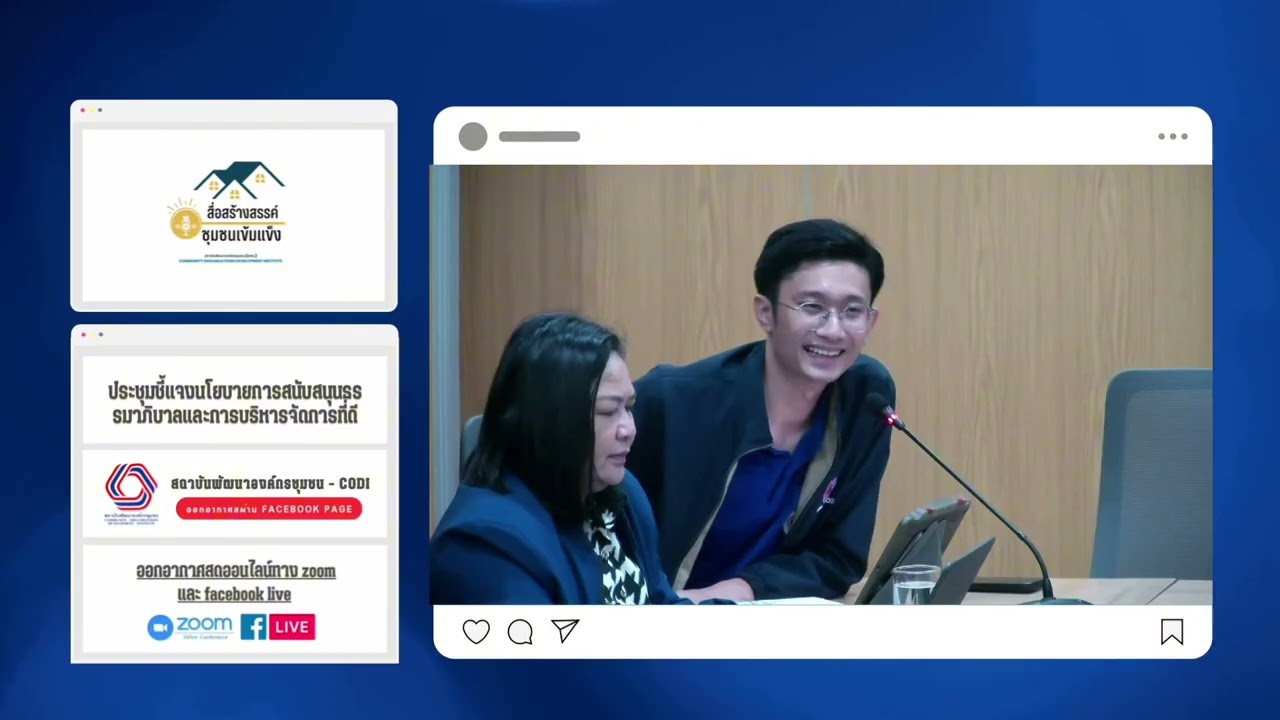
Task: Click the text และ facebook live
Action: tap(234, 594)
